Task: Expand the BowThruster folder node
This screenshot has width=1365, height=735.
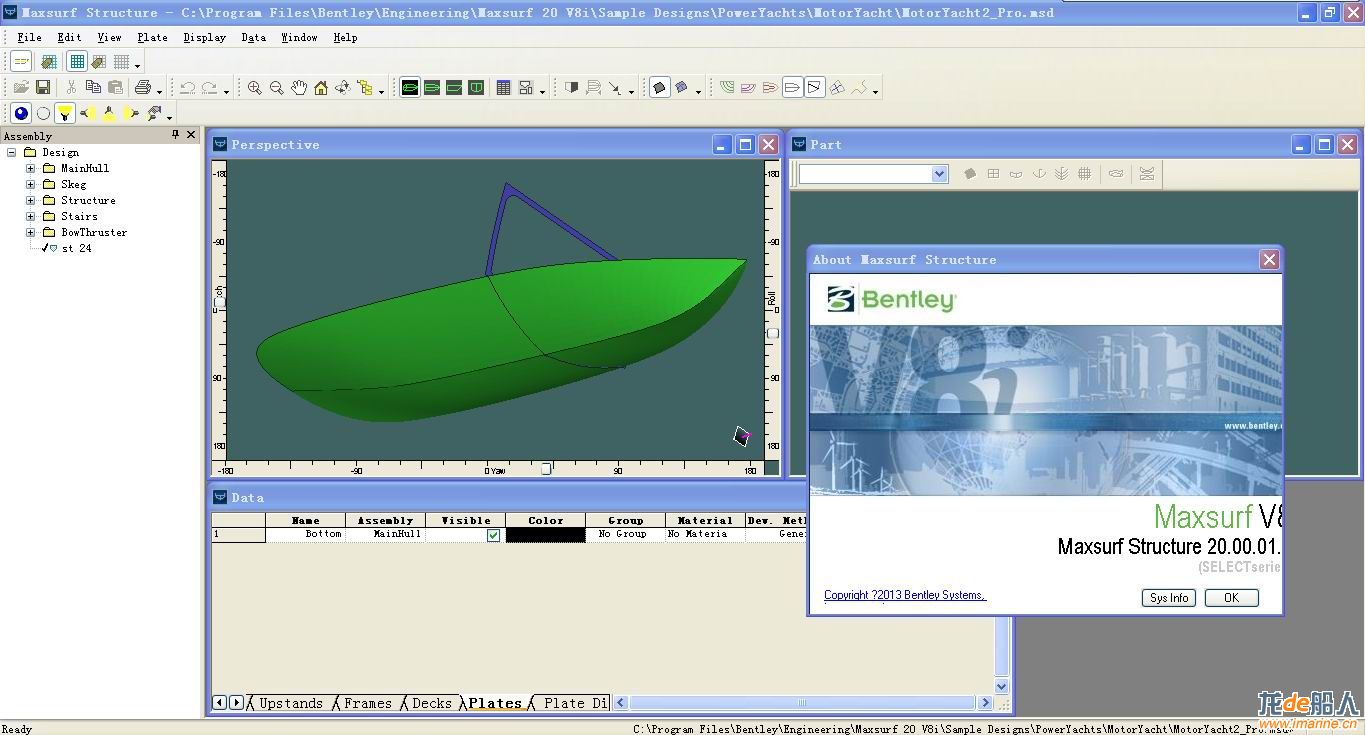Action: coord(31,232)
